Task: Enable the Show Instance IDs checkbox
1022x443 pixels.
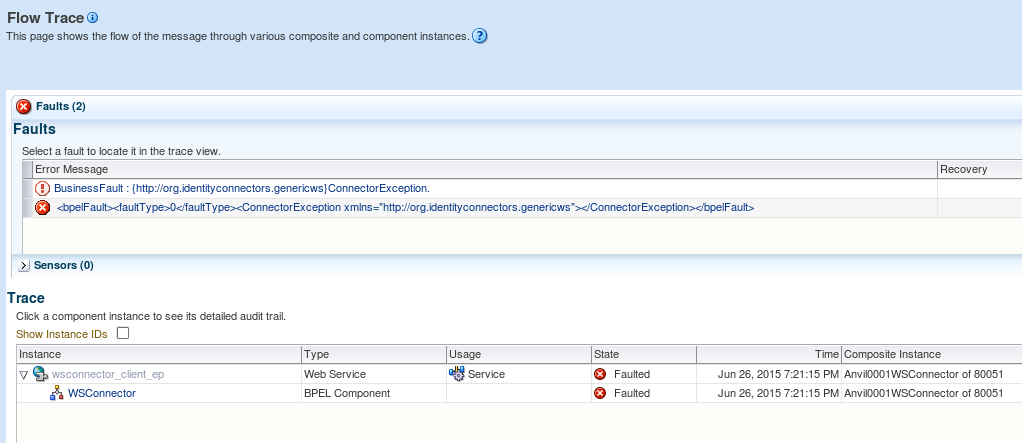Action: coord(123,333)
